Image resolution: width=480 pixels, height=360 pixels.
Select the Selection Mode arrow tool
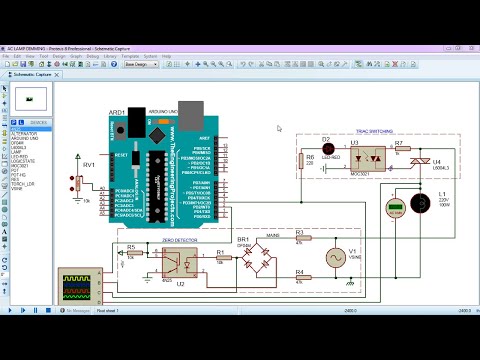click(x=4, y=88)
